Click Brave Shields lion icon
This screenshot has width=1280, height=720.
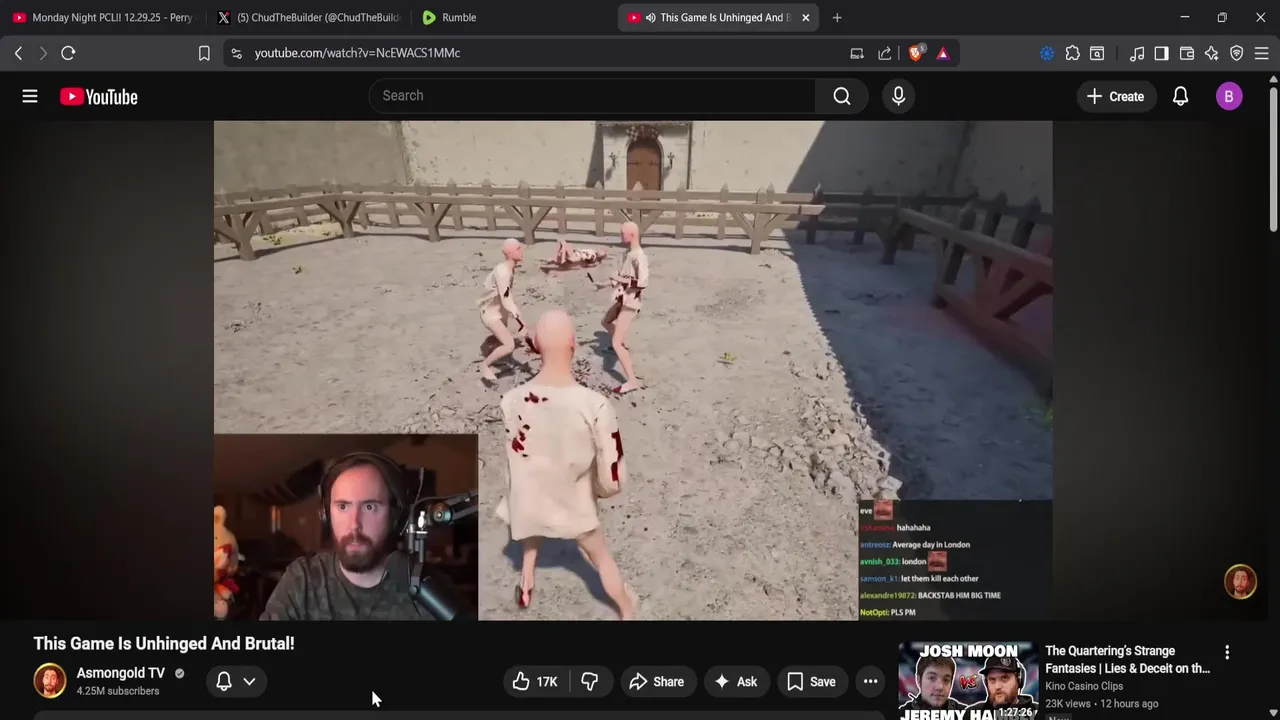point(915,53)
